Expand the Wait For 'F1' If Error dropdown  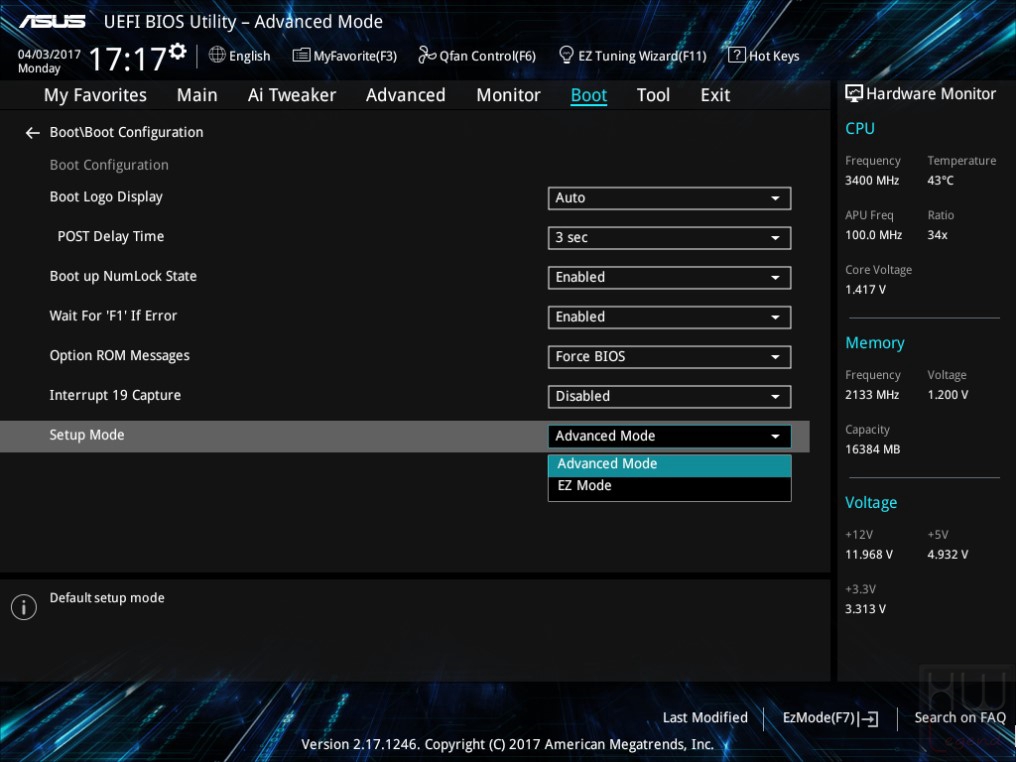point(669,317)
